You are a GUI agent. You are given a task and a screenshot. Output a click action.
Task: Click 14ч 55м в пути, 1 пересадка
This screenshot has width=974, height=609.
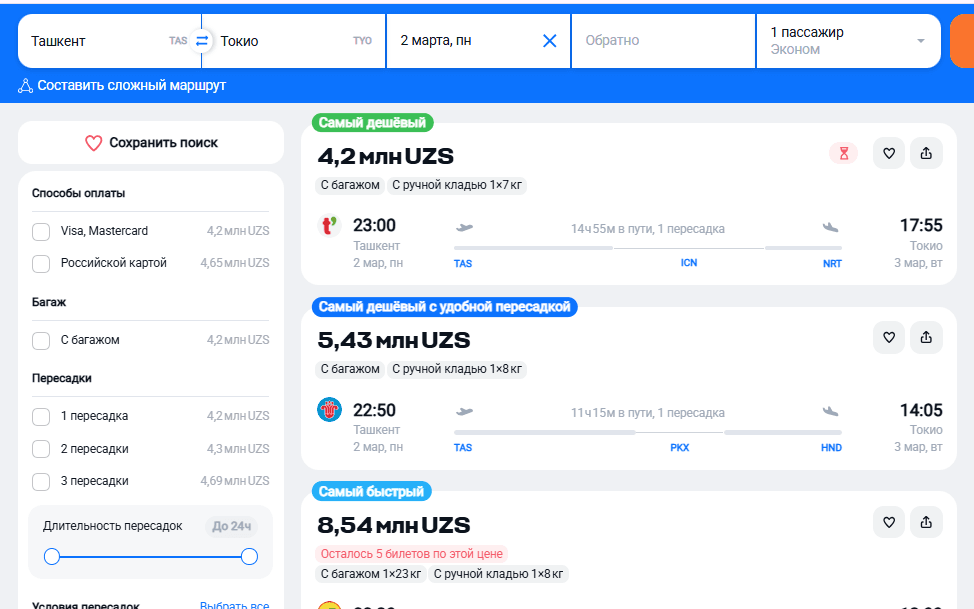(647, 229)
